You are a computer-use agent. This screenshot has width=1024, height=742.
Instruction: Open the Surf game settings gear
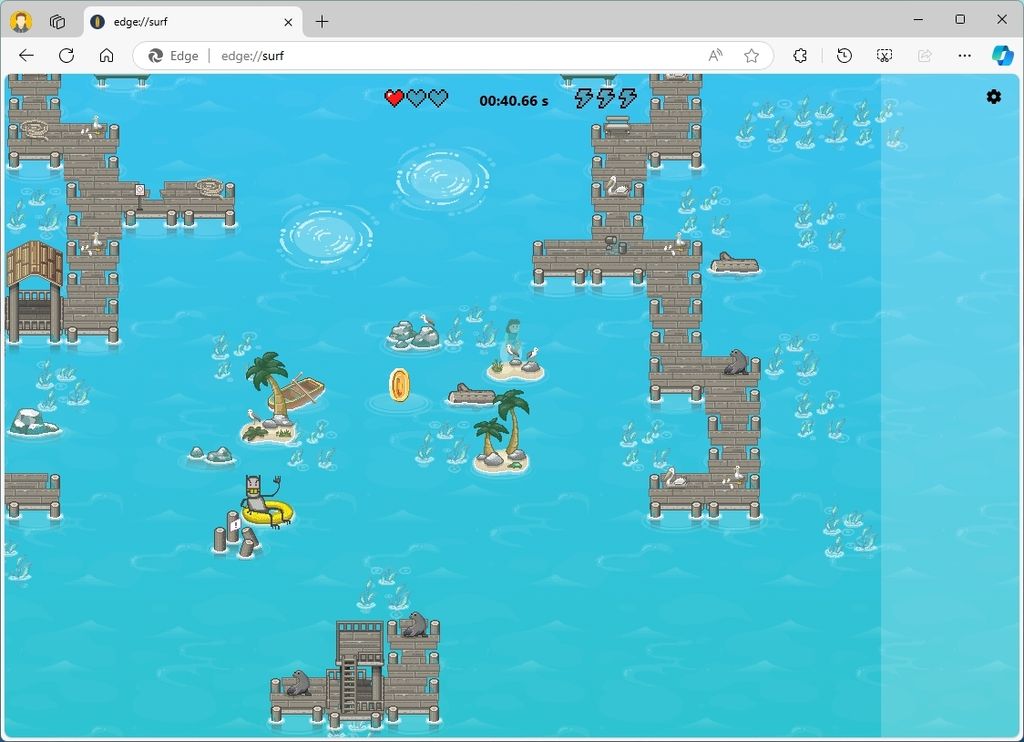pyautogui.click(x=993, y=97)
